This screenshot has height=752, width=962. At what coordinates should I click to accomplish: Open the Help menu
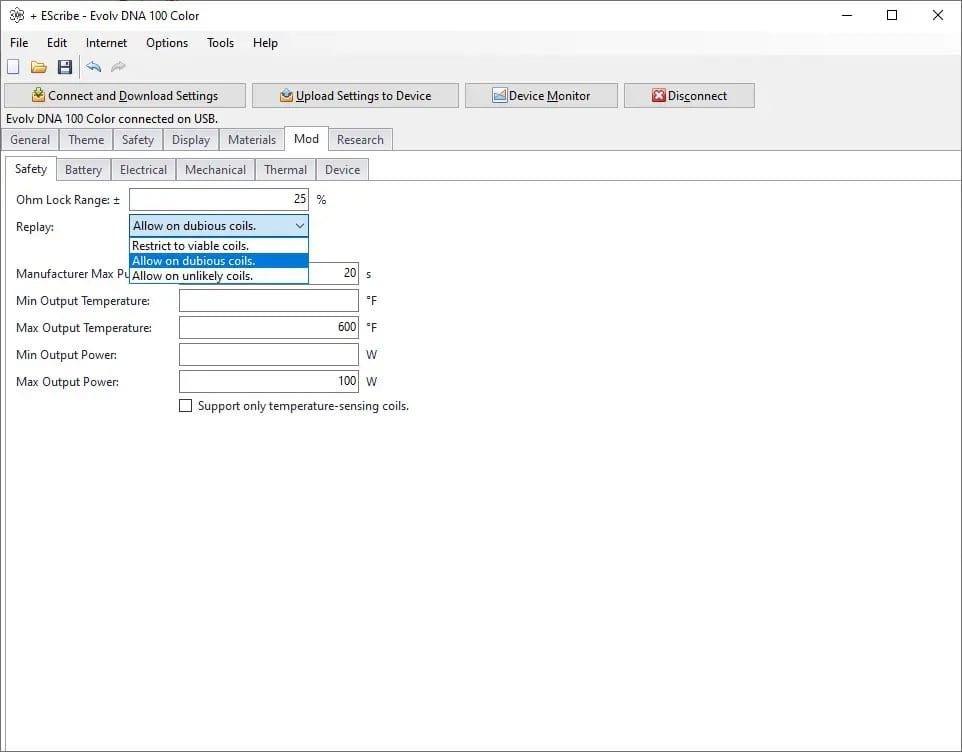pos(265,43)
